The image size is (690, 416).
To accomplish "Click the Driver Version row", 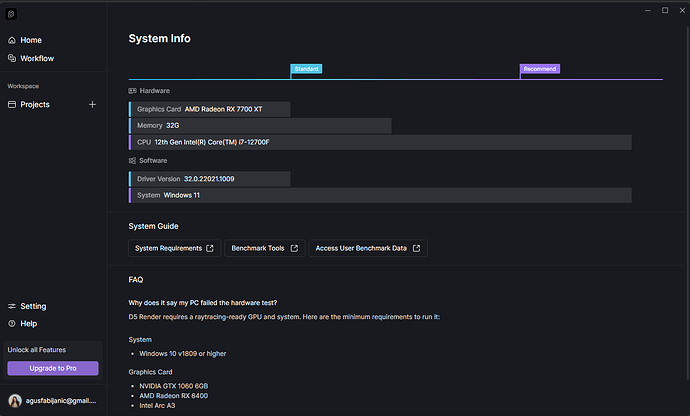I will pos(210,178).
